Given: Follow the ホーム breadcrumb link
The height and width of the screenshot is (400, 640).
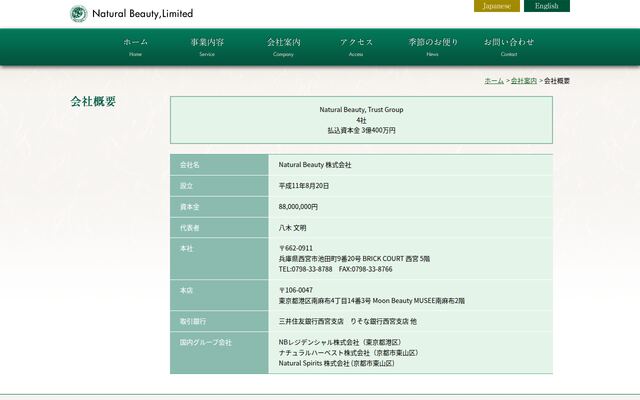Looking at the screenshot, I should 494,81.
